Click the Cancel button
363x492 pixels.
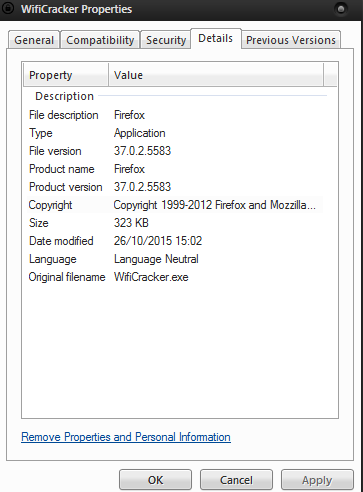[236, 480]
